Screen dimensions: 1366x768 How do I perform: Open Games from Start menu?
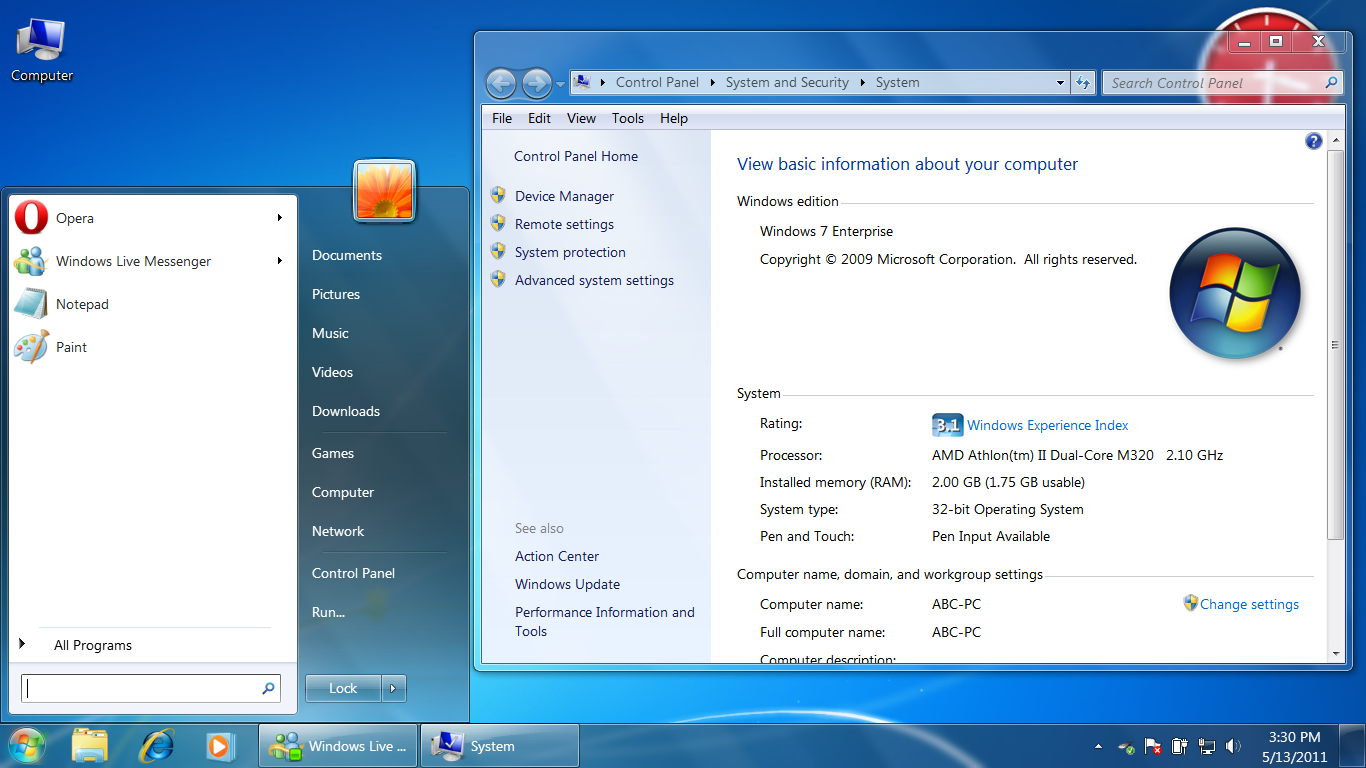click(x=333, y=453)
